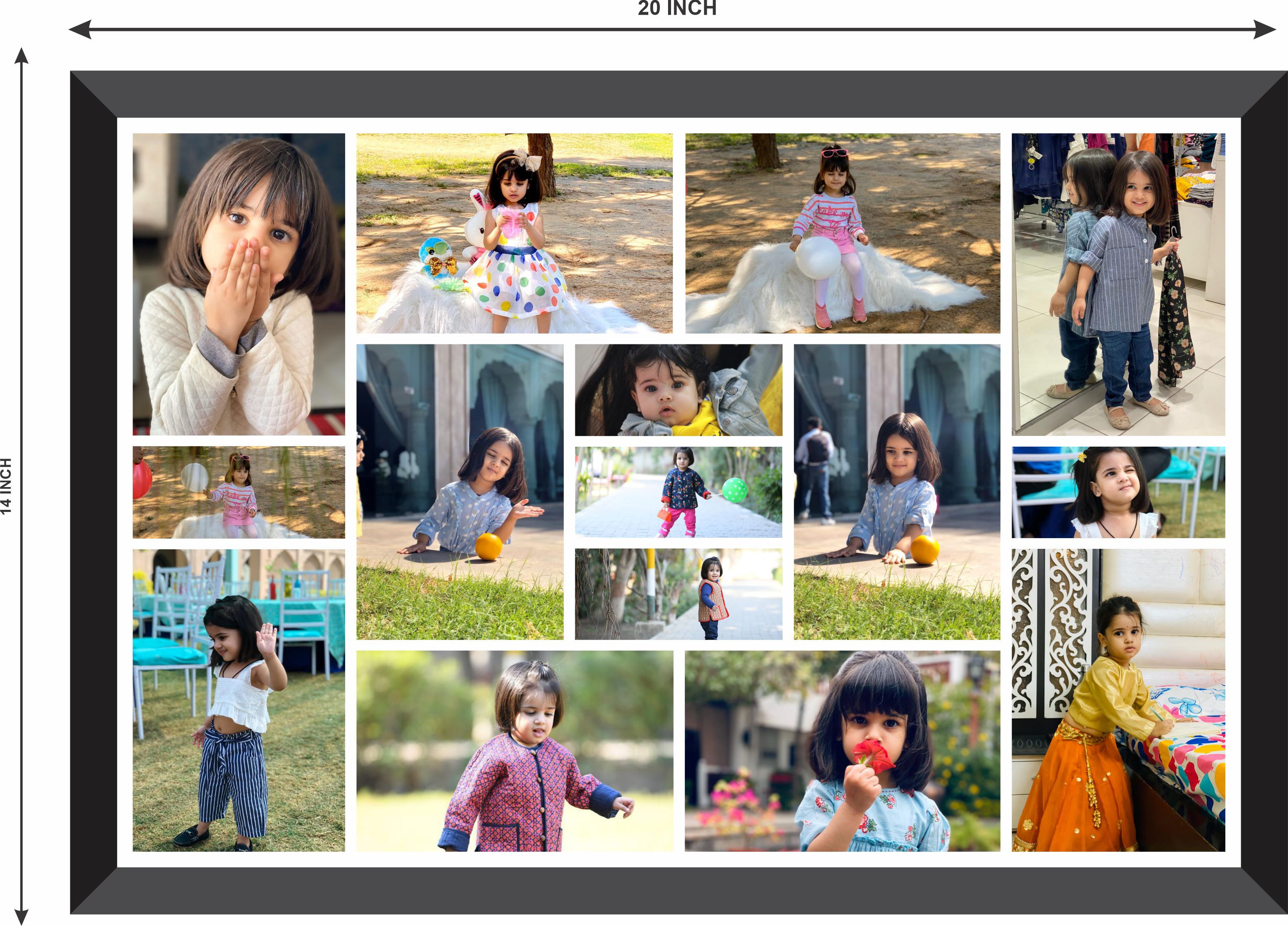
Task: Click the photo of girl smelling red flower
Action: [842, 750]
